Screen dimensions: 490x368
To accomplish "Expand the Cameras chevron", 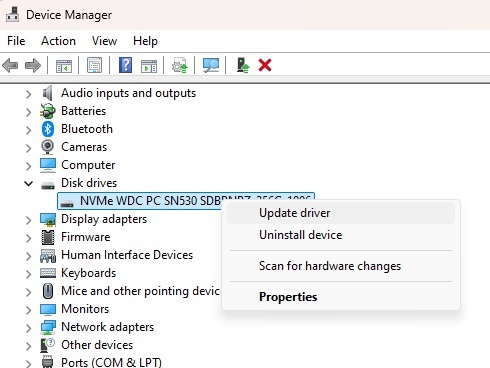I will pos(28,148).
